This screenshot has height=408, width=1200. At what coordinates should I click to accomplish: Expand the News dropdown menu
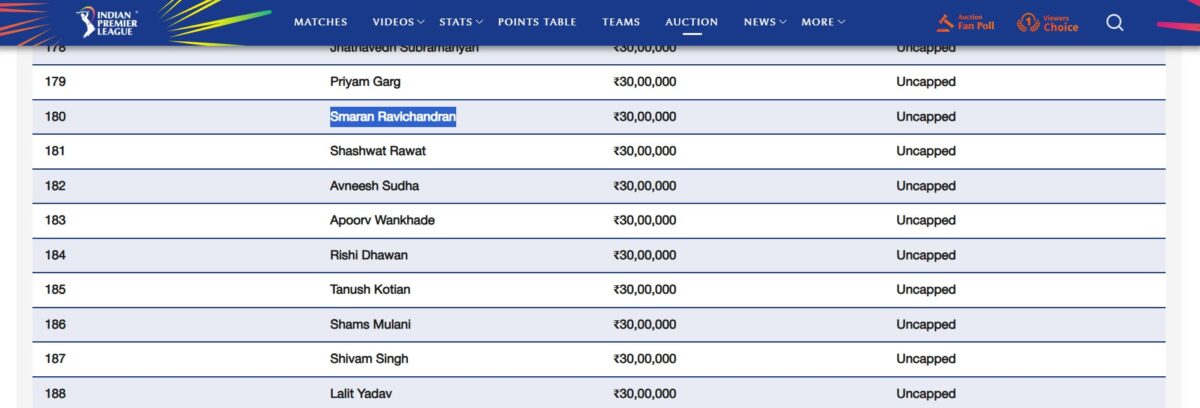pos(765,22)
